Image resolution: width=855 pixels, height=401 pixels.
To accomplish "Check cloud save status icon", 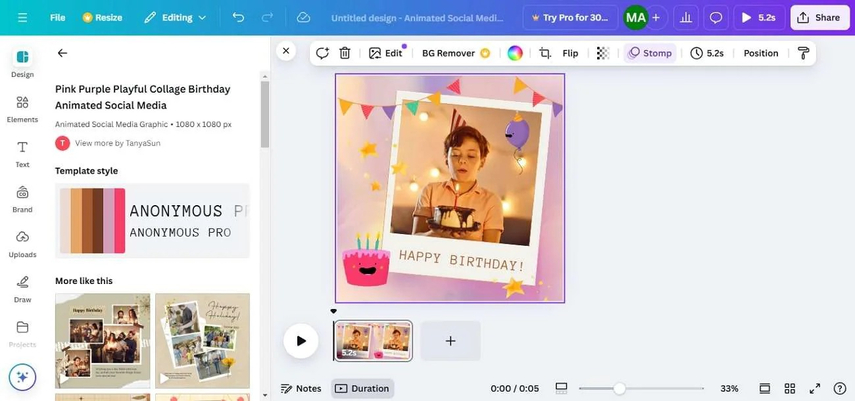I will click(x=303, y=17).
